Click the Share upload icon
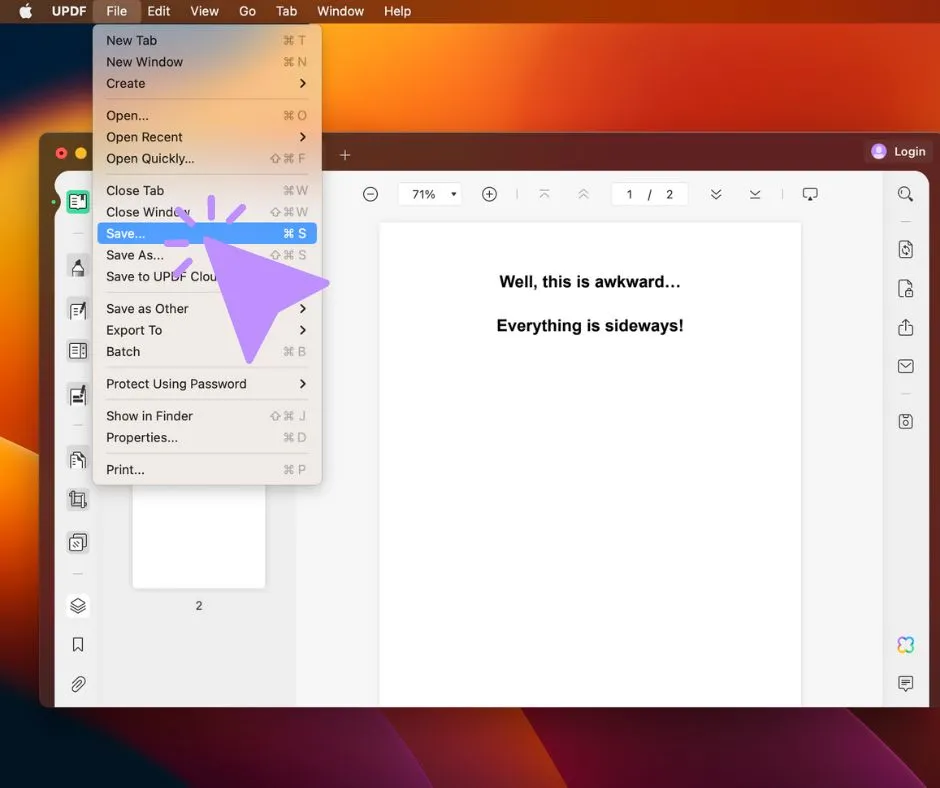This screenshot has height=788, width=940. point(905,327)
